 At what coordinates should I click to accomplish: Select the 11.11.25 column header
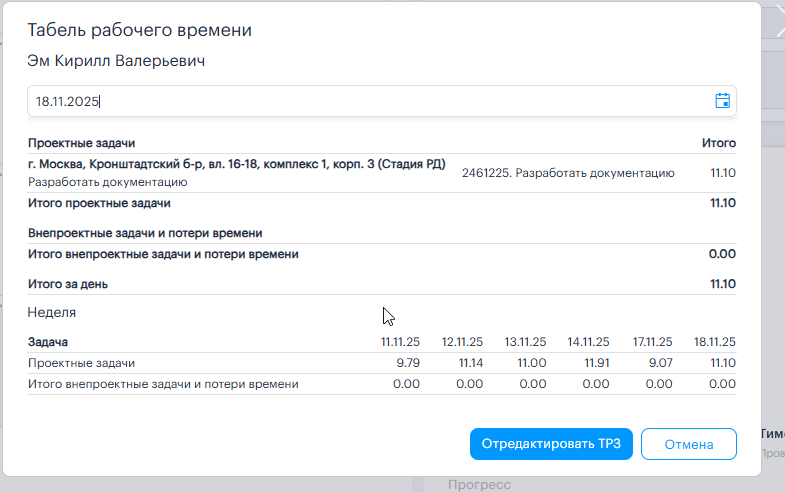[x=400, y=342]
